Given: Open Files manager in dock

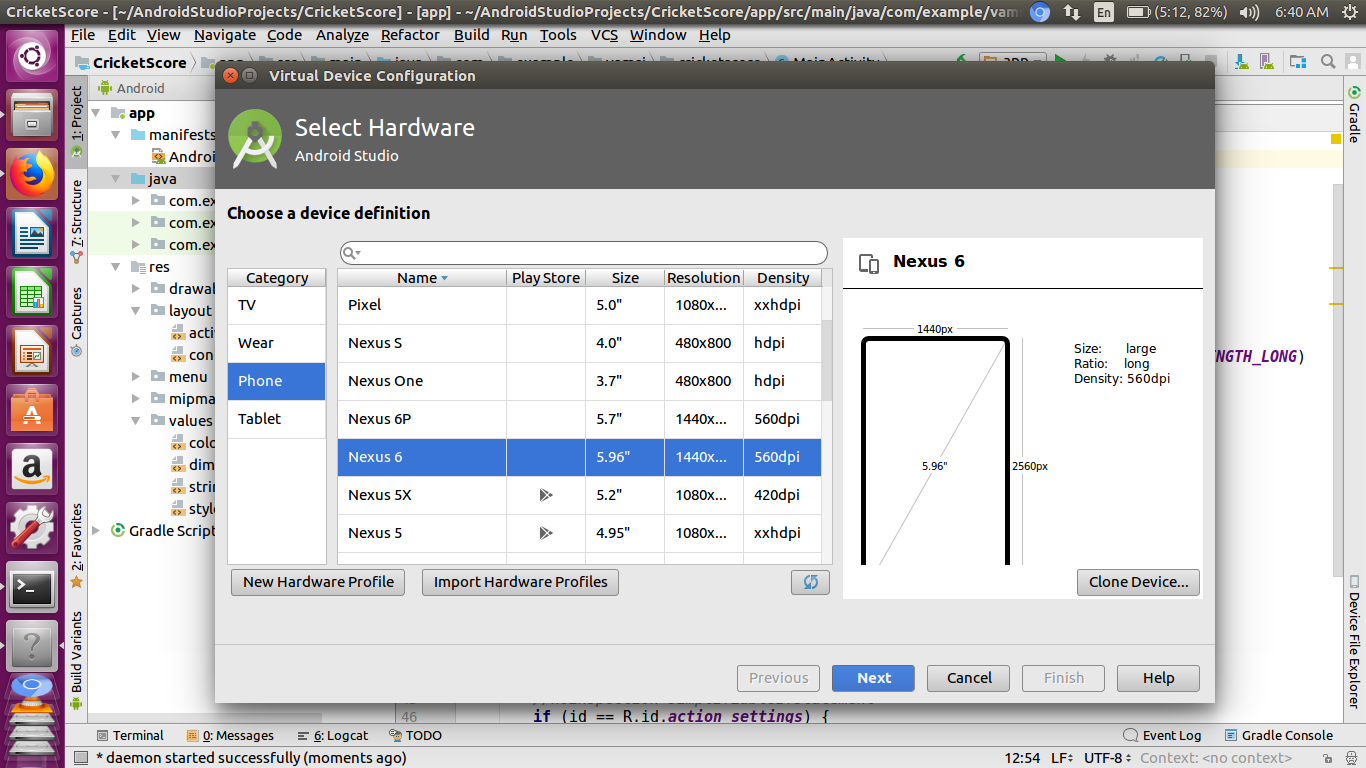Looking at the screenshot, I should pos(32,114).
